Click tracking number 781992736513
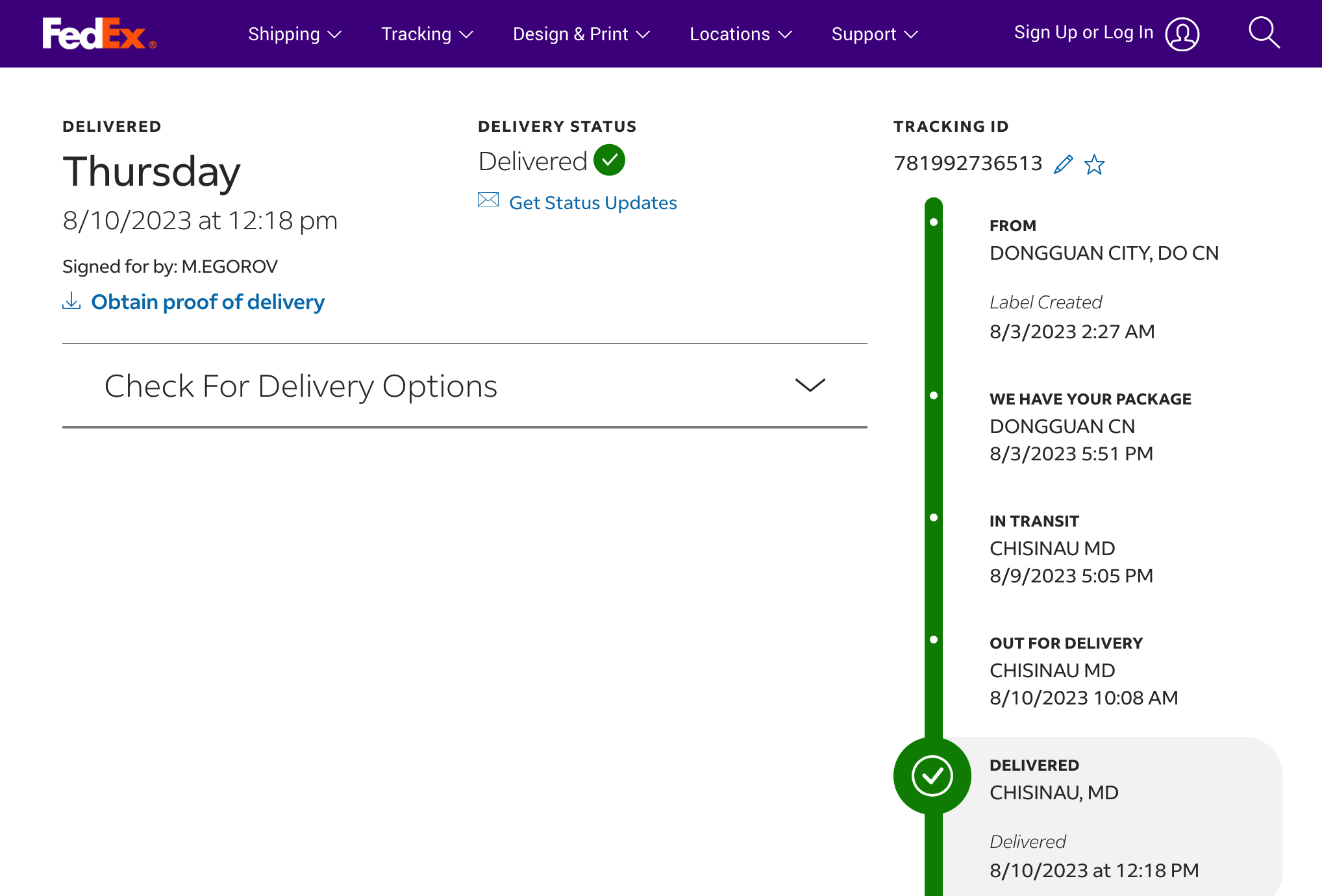Screen dimensions: 1322x896 pyautogui.click(x=967, y=163)
